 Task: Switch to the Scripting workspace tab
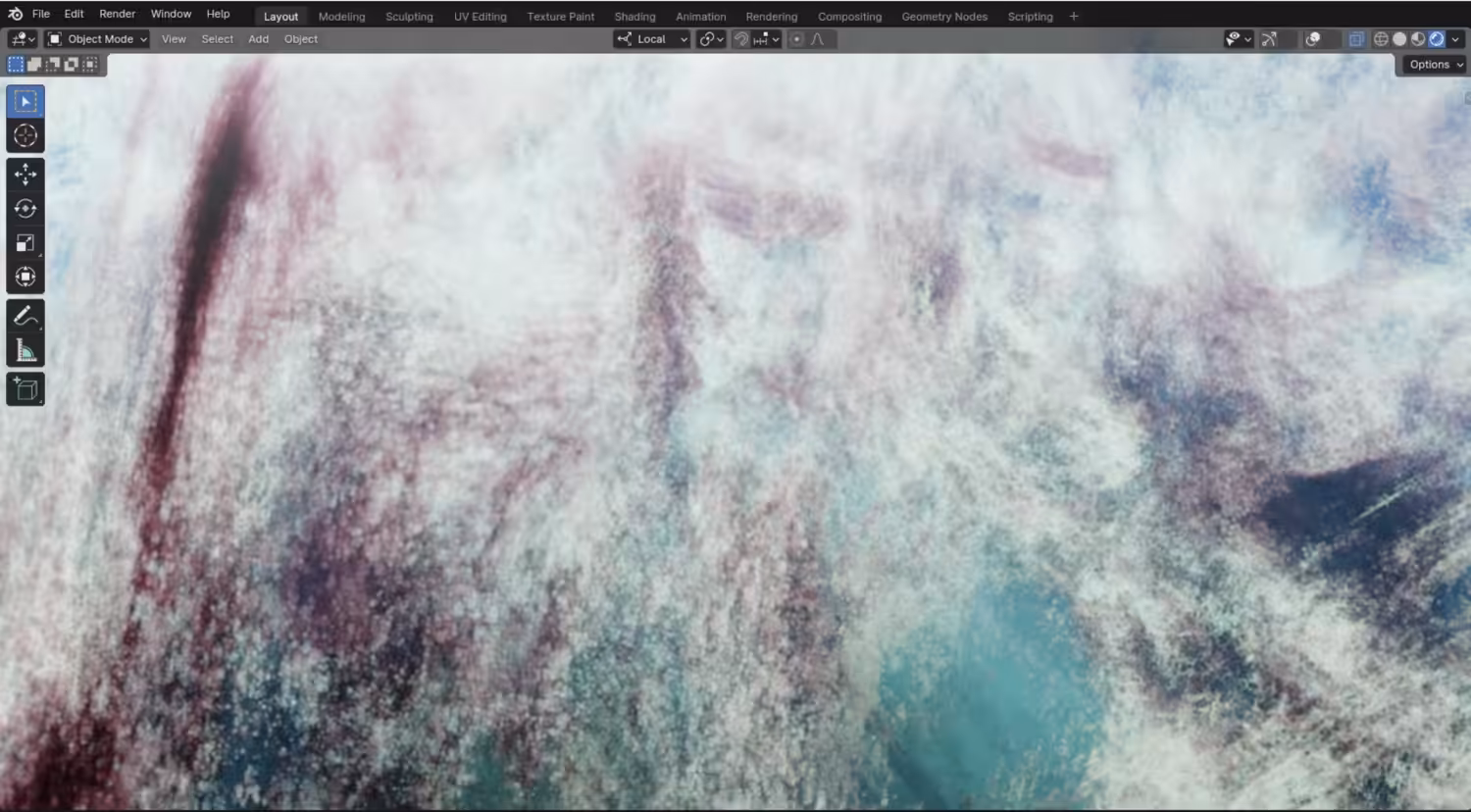click(1030, 17)
